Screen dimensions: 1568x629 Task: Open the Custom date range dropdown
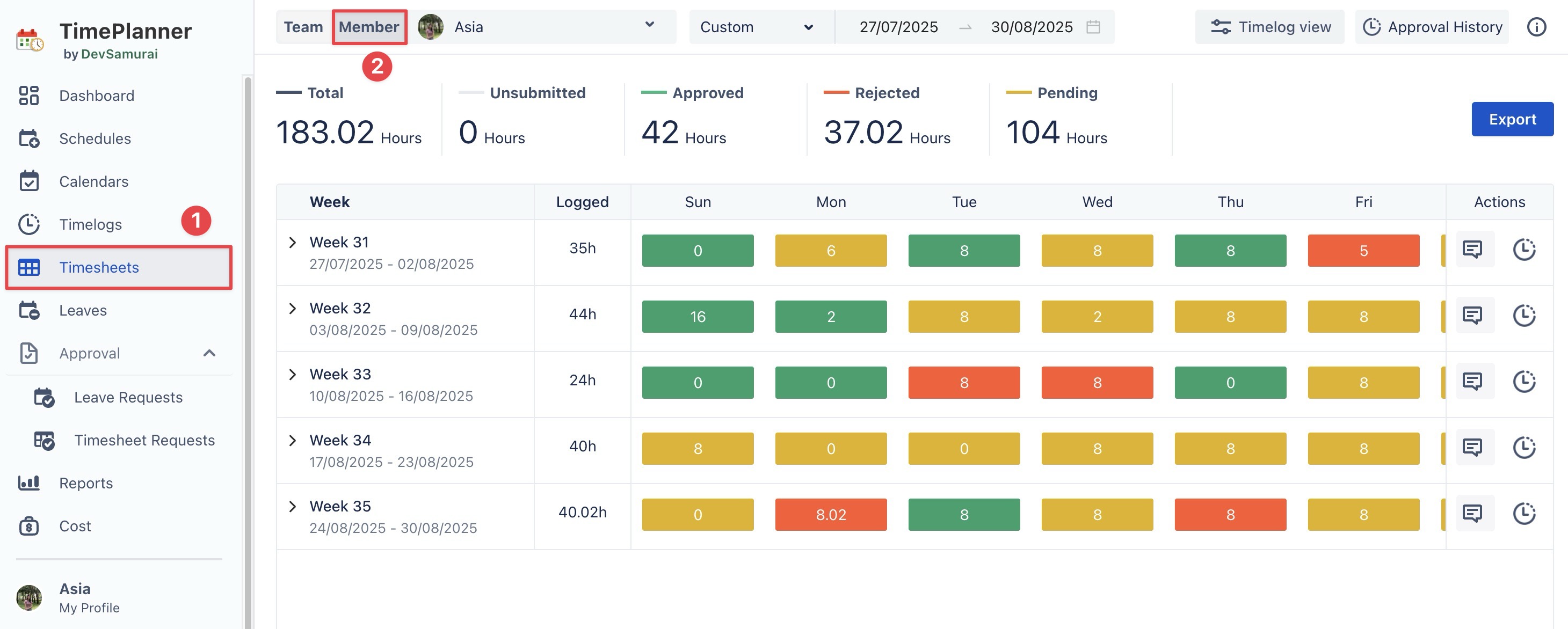click(x=757, y=27)
